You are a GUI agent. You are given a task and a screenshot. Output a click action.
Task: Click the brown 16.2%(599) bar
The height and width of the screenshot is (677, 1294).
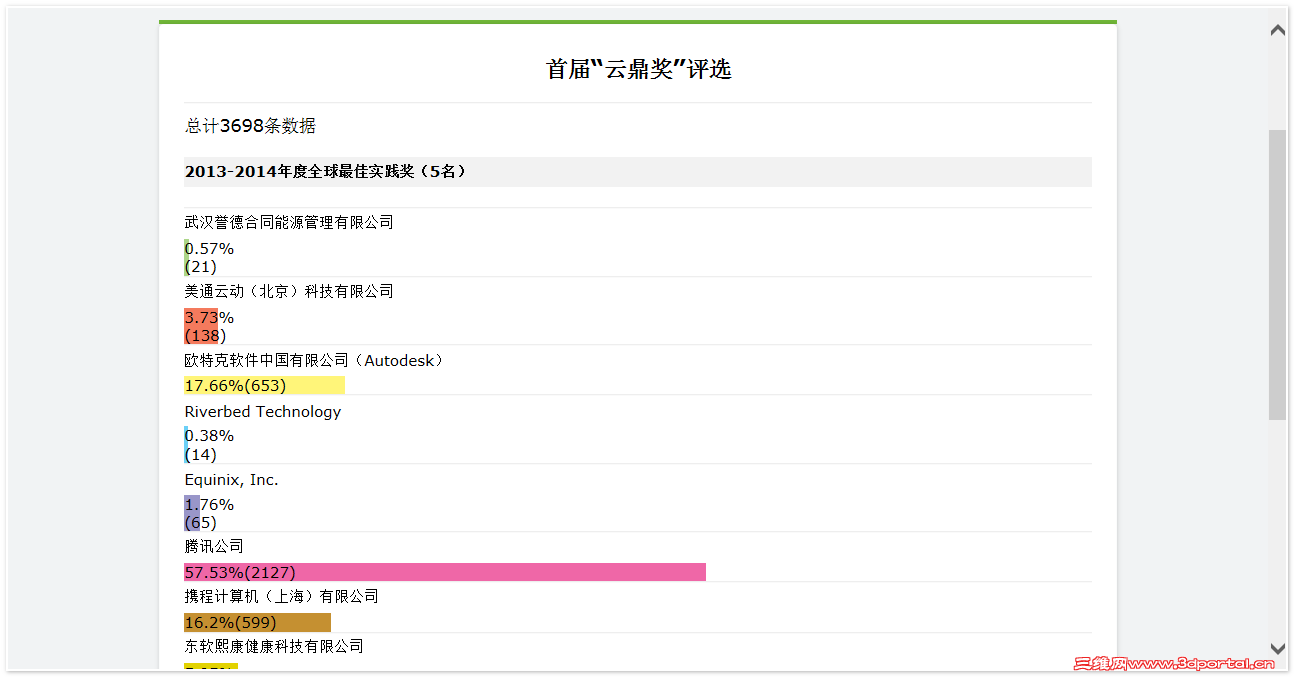tap(257, 622)
